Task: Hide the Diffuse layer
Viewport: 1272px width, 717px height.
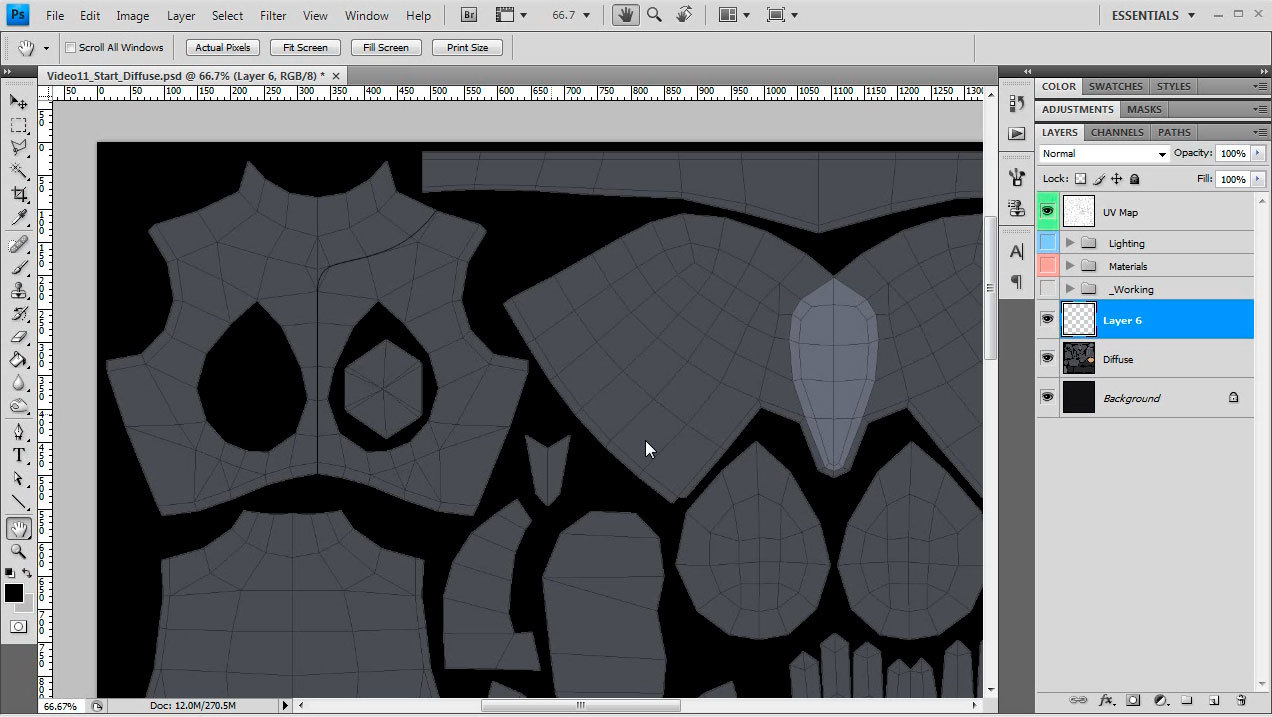Action: tap(1047, 358)
